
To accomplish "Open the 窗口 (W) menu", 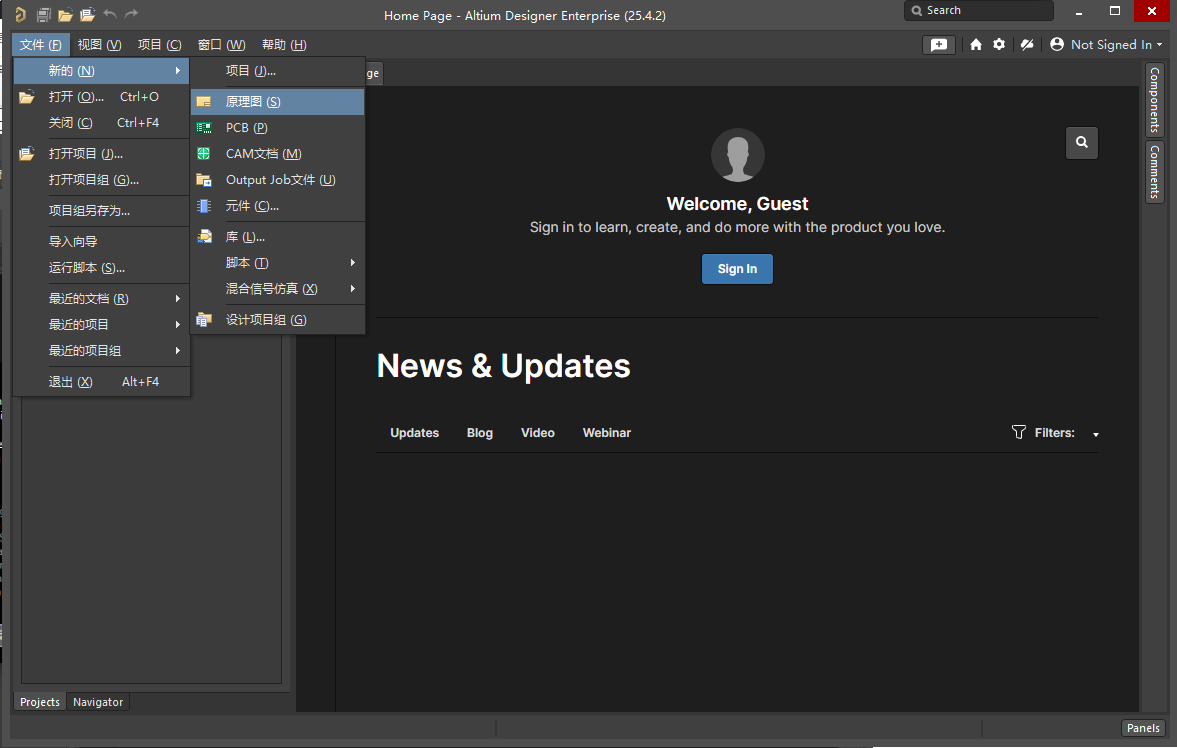I will (221, 44).
